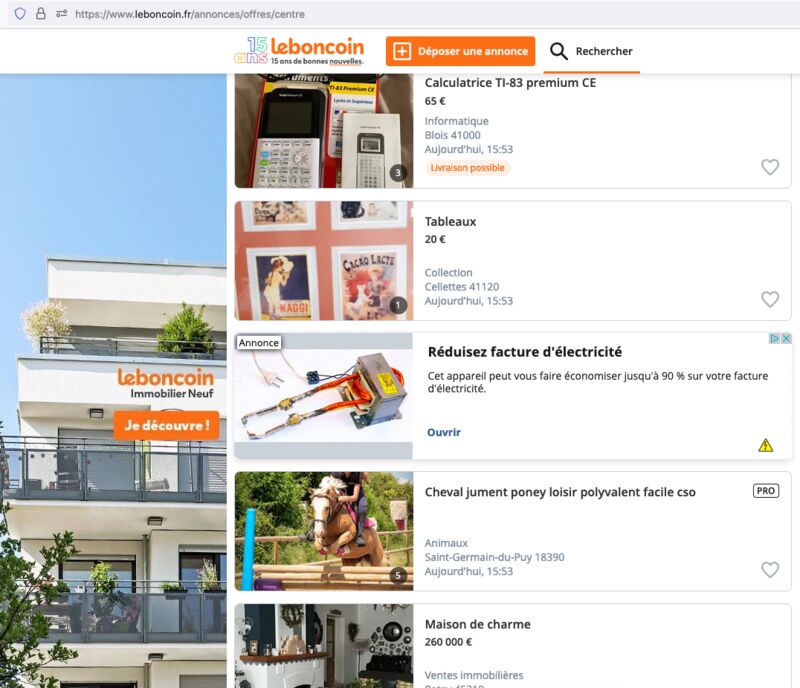Click the horse jumping listing photo

(324, 531)
